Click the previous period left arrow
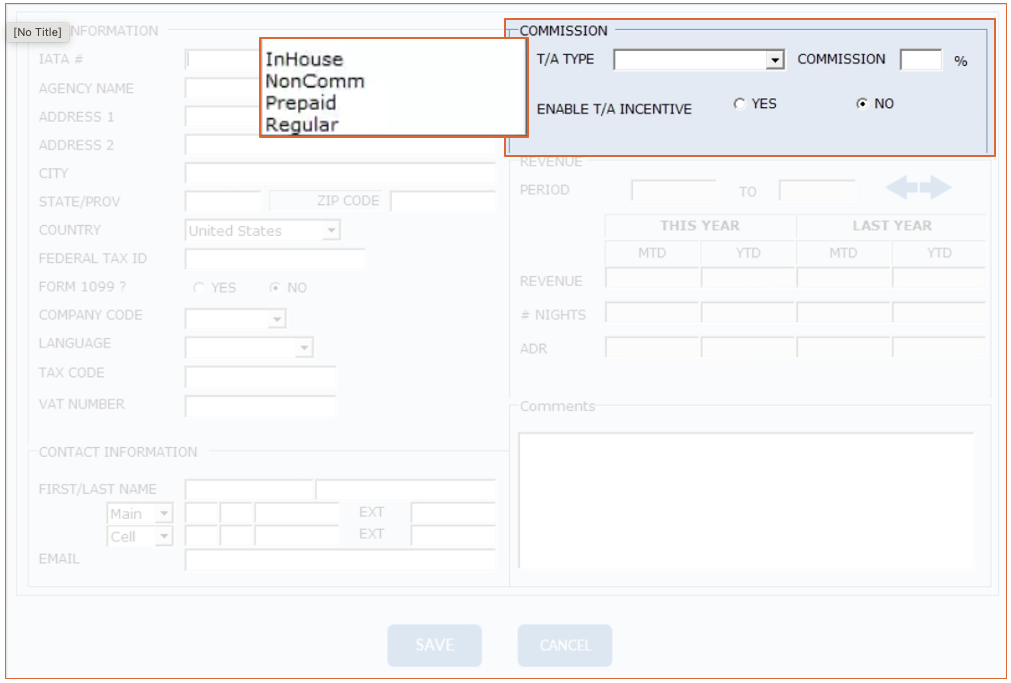Viewport: 1011px width, 683px height. point(901,188)
